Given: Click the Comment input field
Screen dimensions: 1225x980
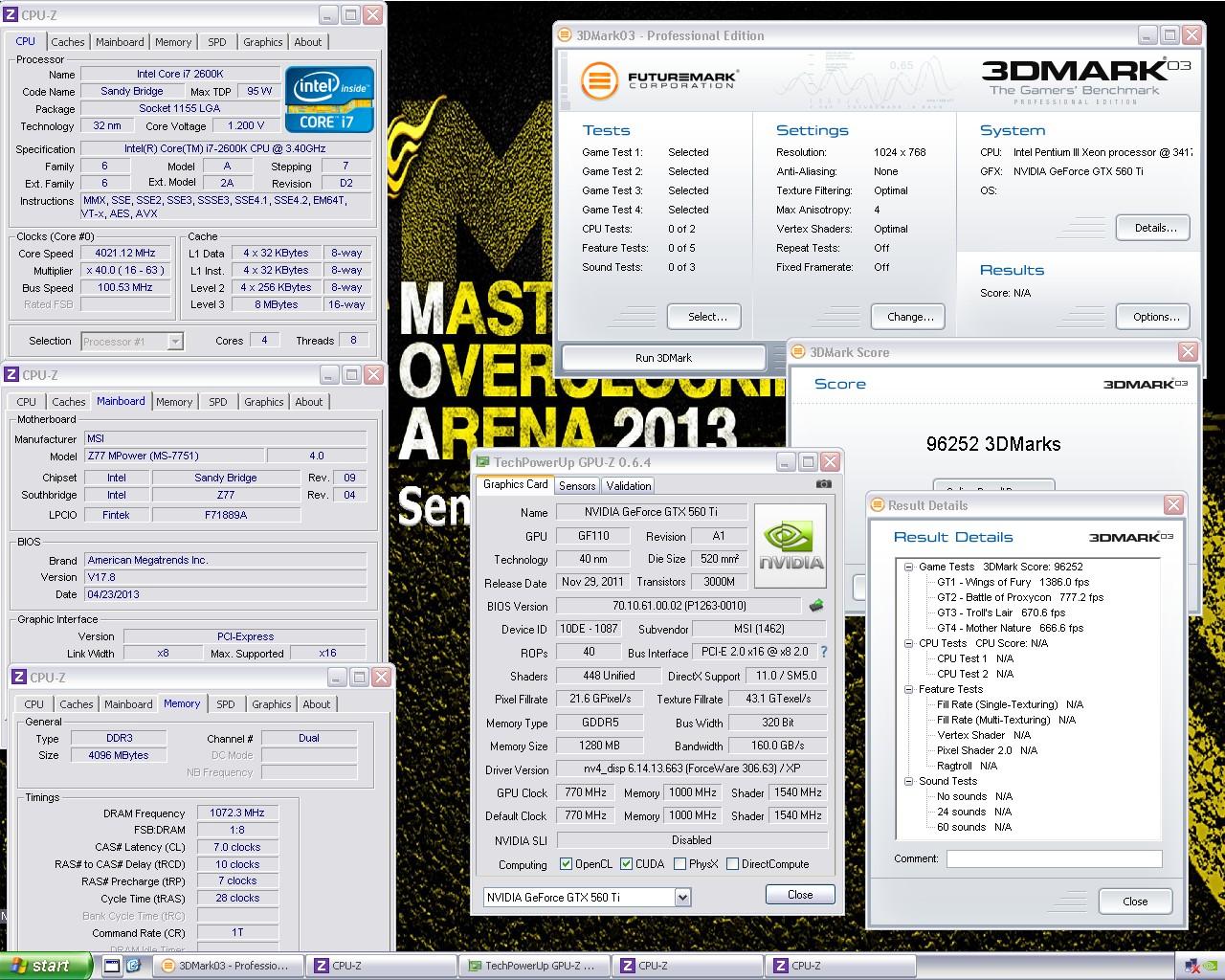Looking at the screenshot, I should (x=1054, y=859).
